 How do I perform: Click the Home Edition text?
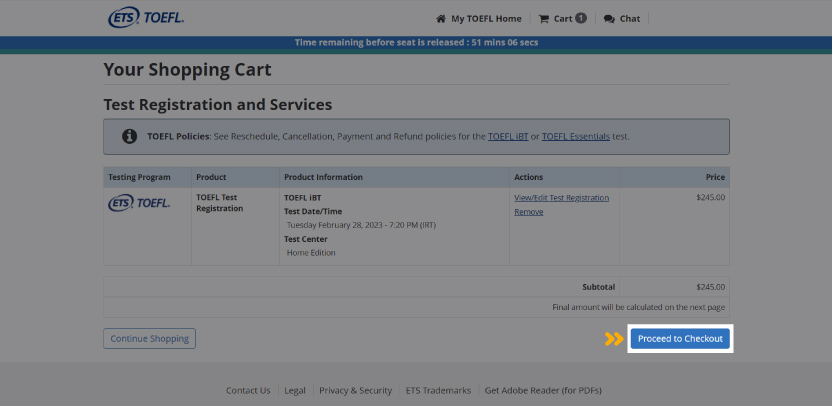pyautogui.click(x=311, y=253)
